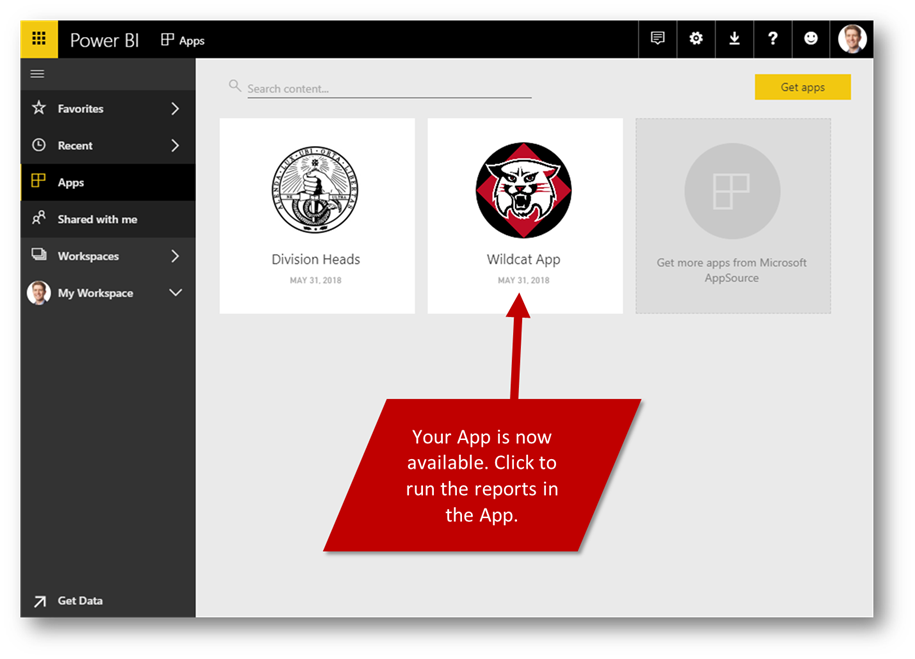Screen dimensions: 915x659
Task: Expand the Recent chevron
Action: (x=175, y=145)
